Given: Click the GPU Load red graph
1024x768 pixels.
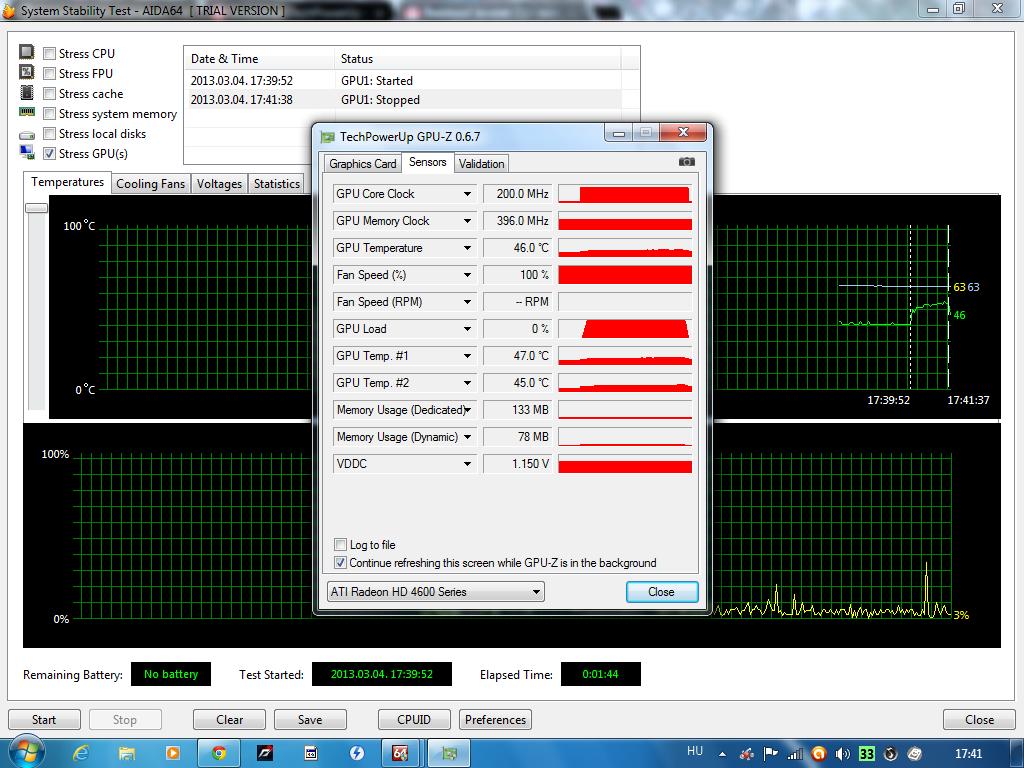Looking at the screenshot, I should click(625, 329).
